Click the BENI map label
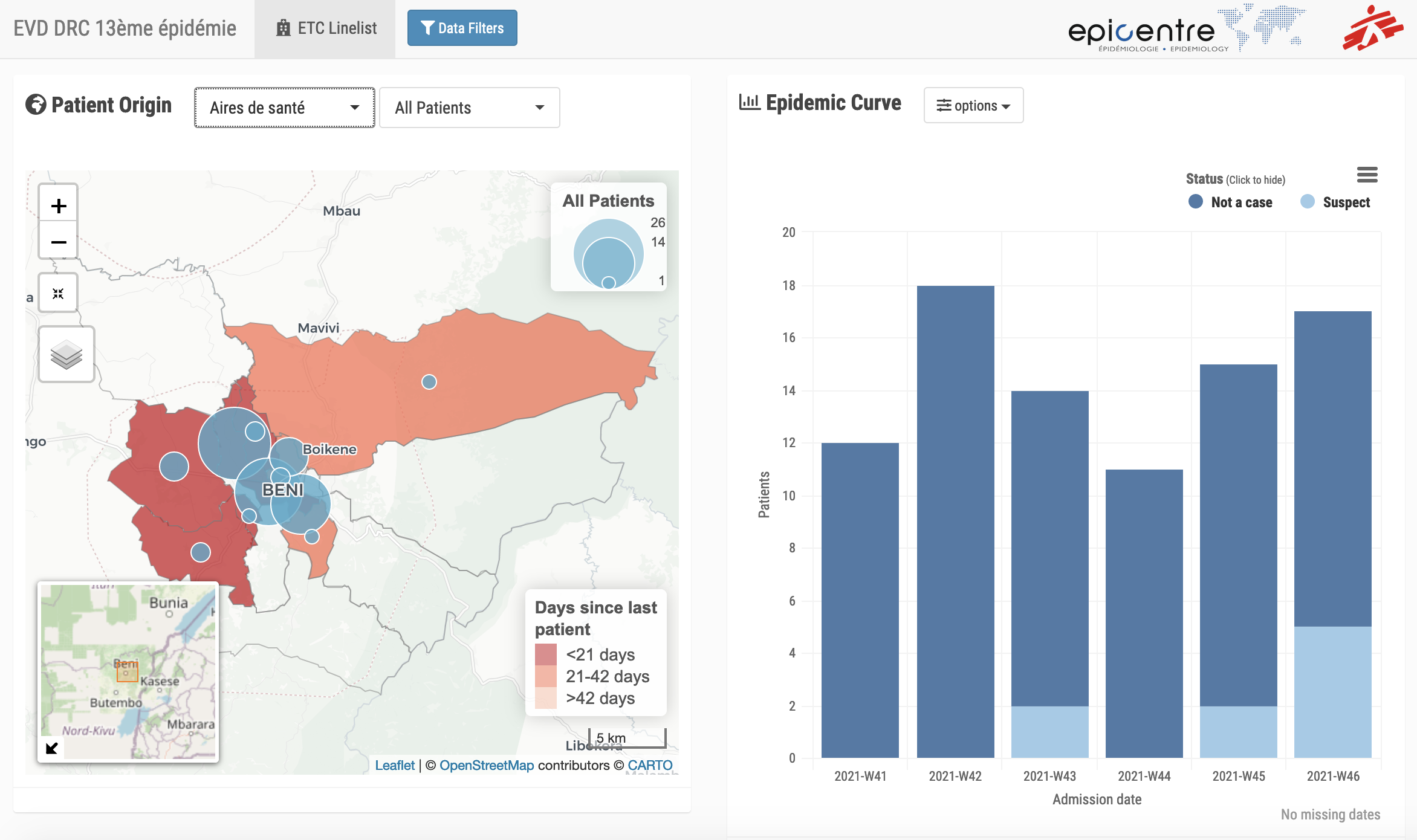1417x840 pixels. (x=283, y=489)
